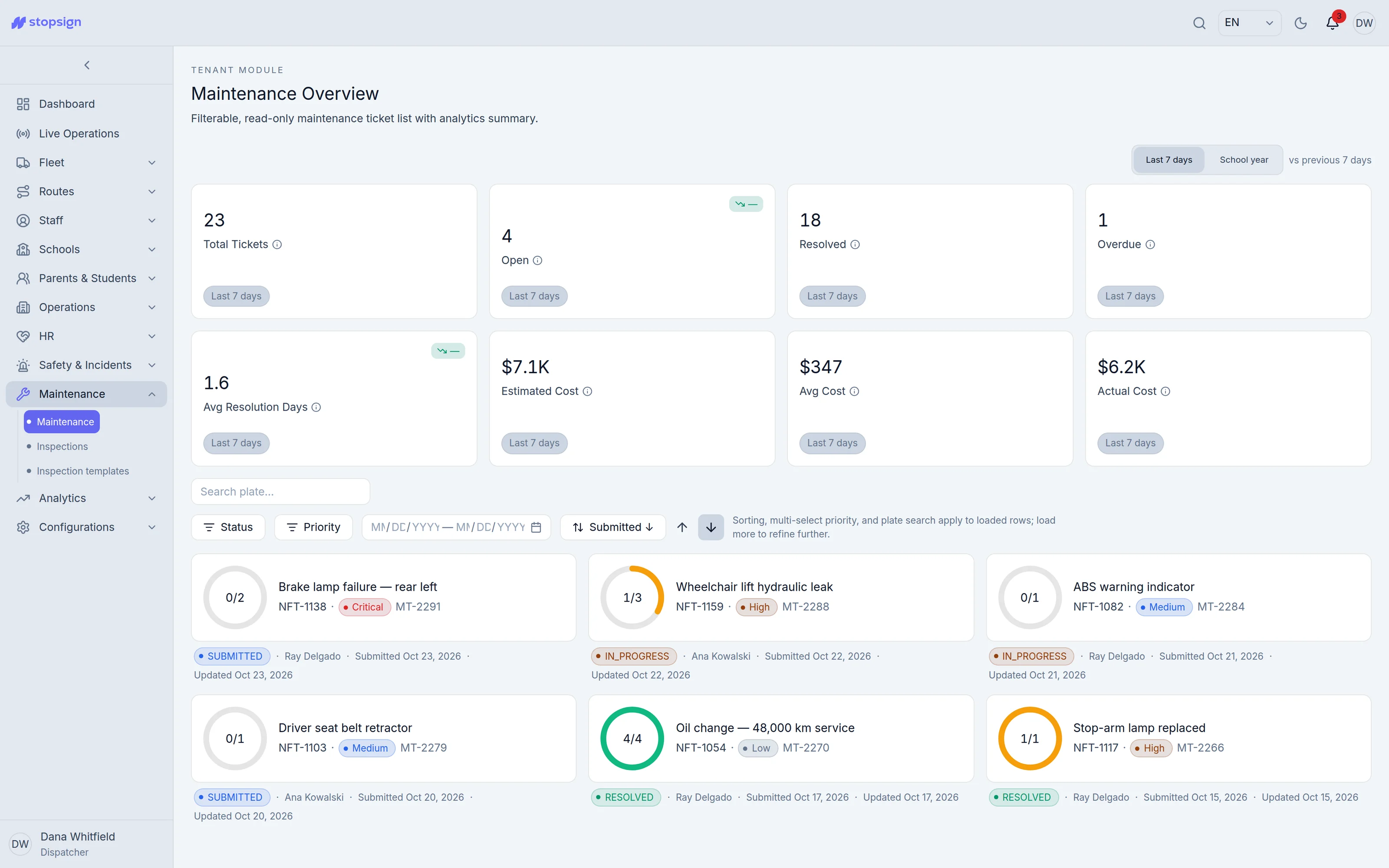This screenshot has width=1389, height=868.
Task: Open Stop-arm lamp replaced ticket
Action: (1178, 738)
